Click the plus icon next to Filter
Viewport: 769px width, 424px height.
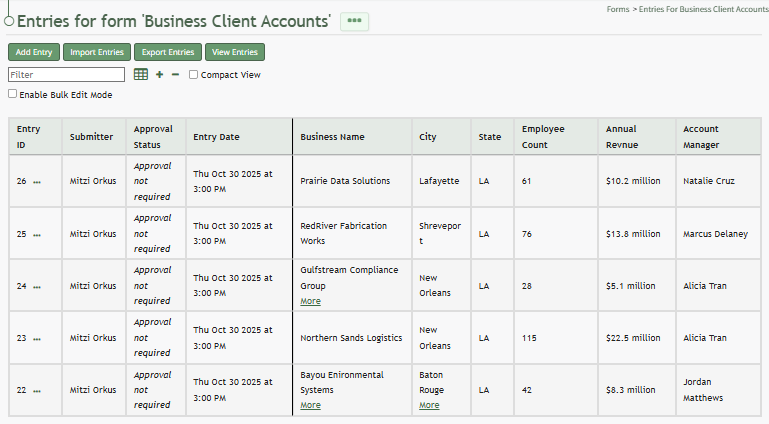[159, 75]
